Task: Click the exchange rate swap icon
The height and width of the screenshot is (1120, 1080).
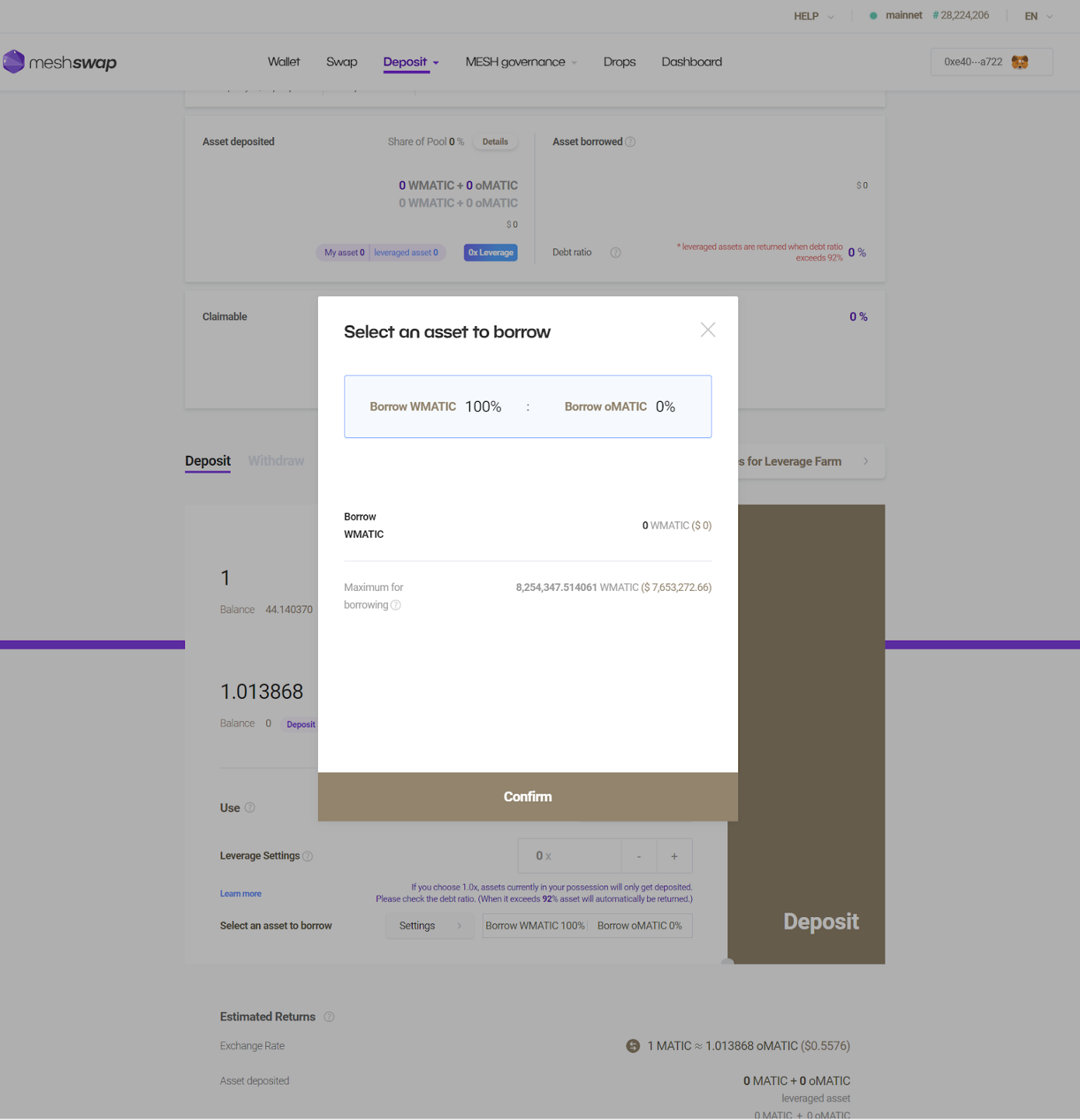Action: [x=633, y=1046]
